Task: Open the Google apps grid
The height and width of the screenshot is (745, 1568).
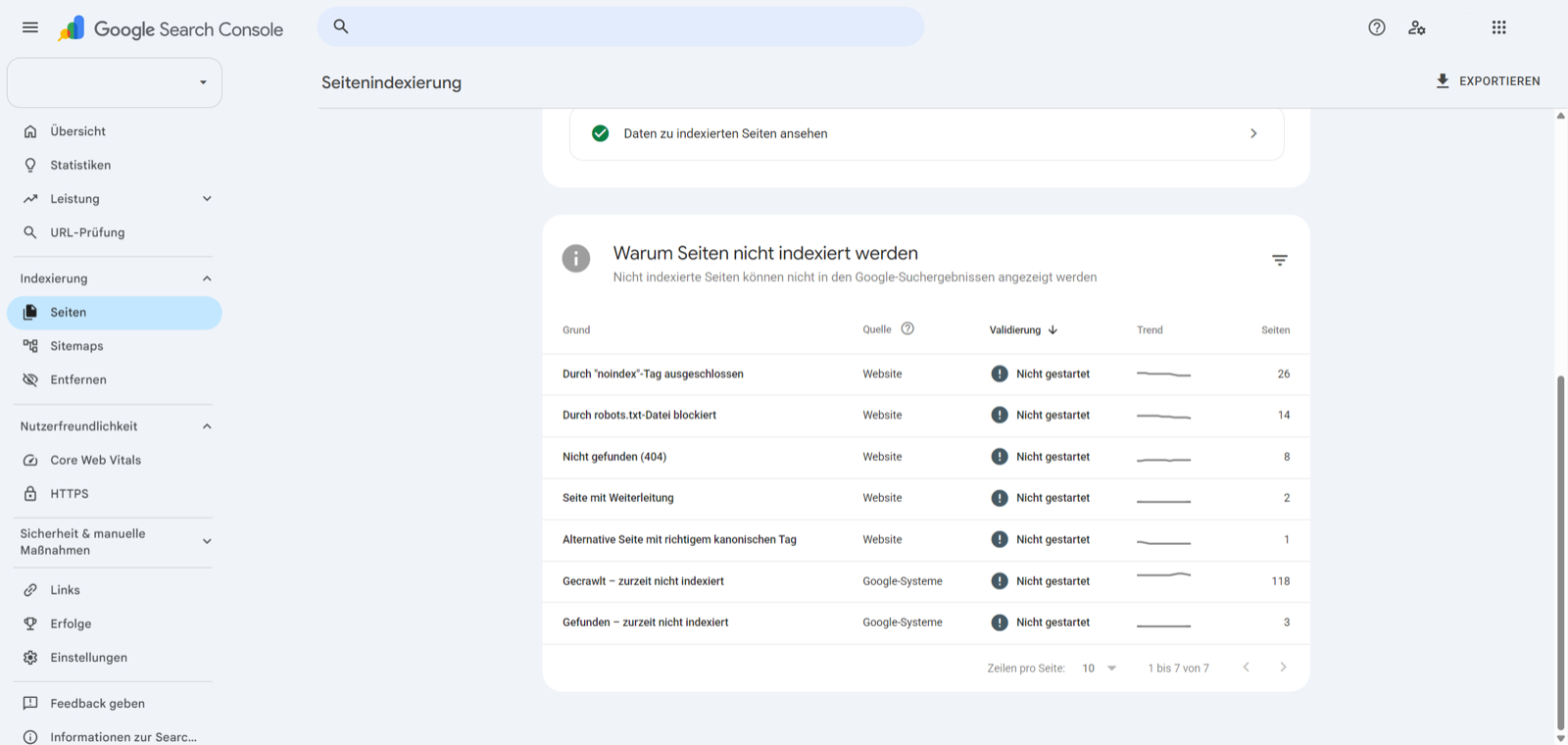Action: click(1499, 27)
